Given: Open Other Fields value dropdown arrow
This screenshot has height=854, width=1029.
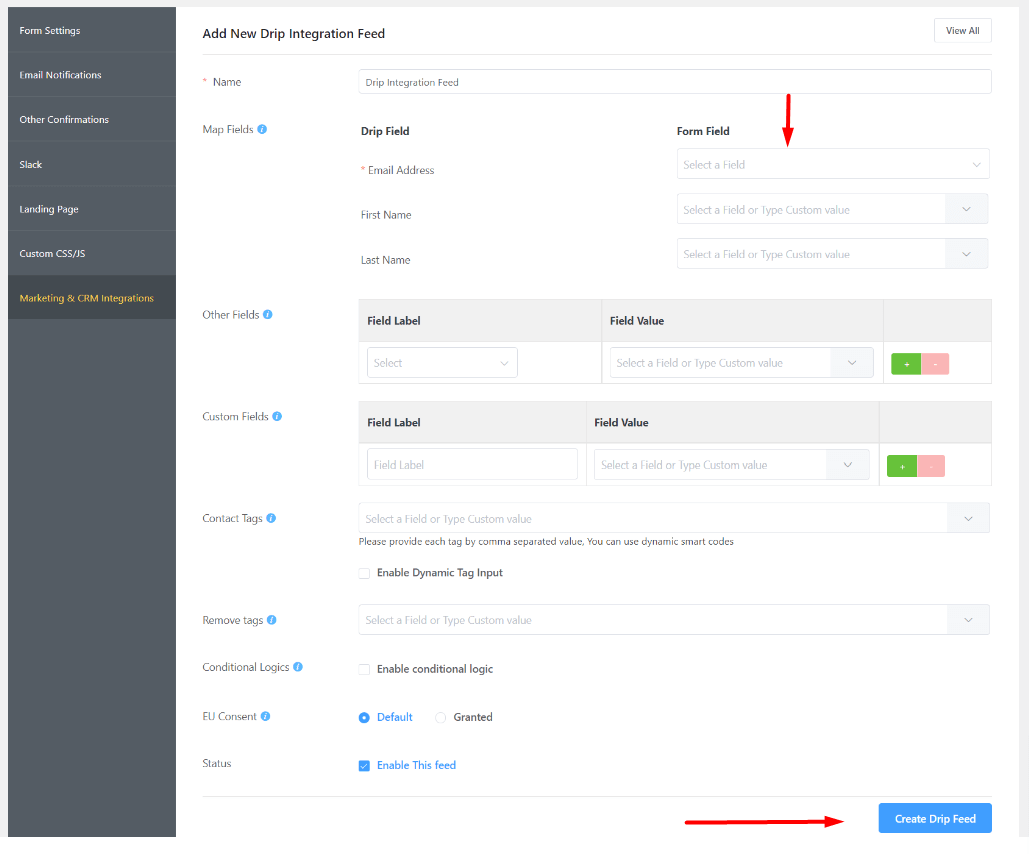Looking at the screenshot, I should [852, 363].
